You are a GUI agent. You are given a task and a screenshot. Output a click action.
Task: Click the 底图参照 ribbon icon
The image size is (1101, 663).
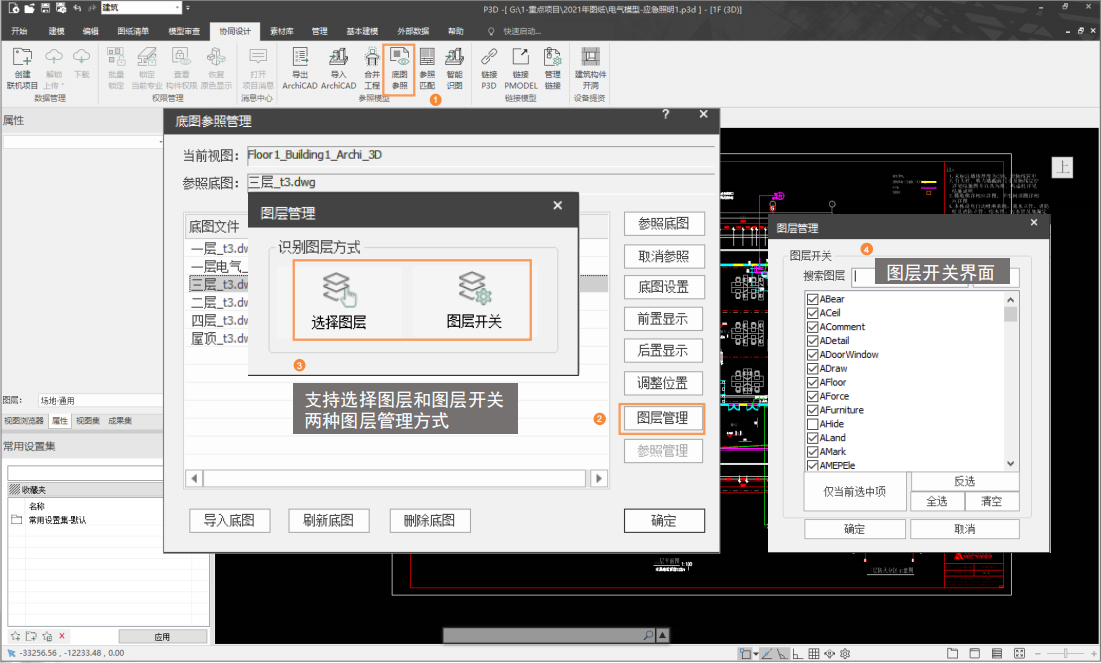(x=399, y=68)
